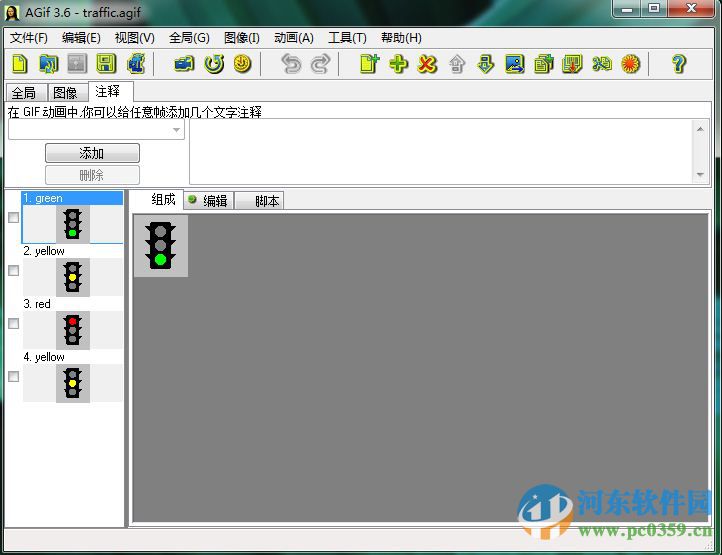Click the yellow clock timing icon
This screenshot has height=555, width=722.
click(243, 64)
